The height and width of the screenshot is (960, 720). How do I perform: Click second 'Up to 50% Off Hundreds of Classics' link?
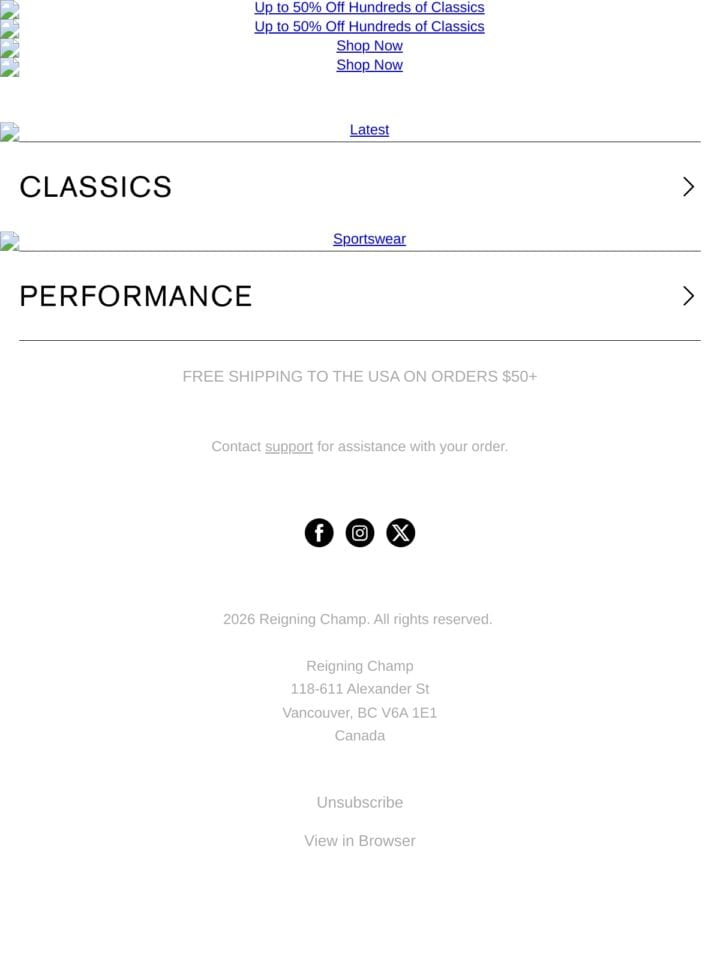[x=369, y=27]
